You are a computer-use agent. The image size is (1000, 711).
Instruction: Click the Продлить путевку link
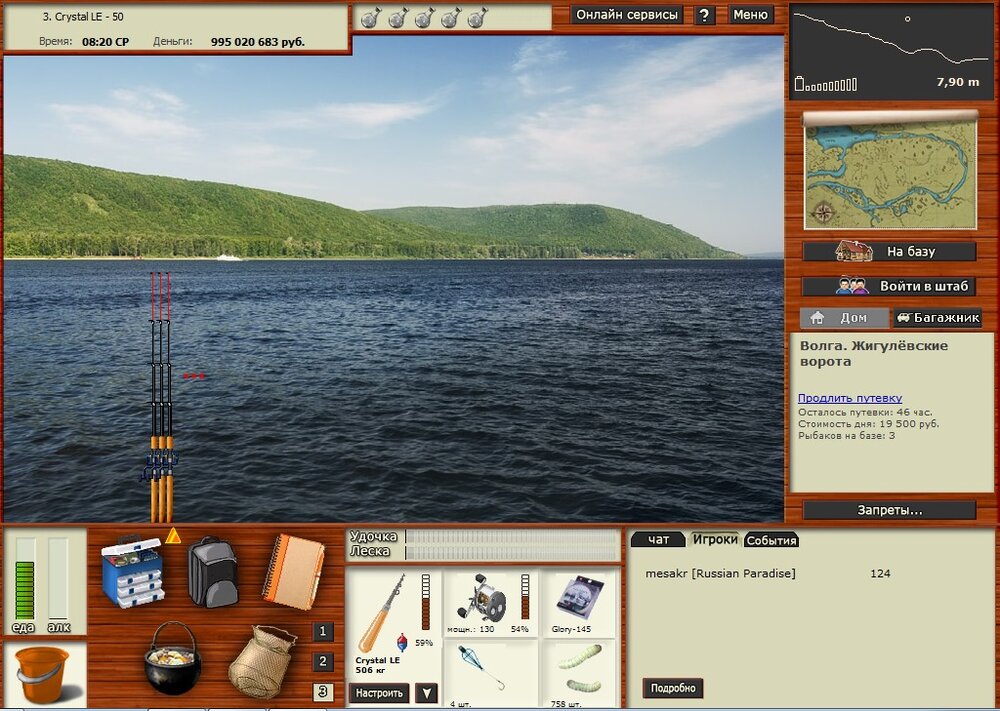[x=849, y=398]
